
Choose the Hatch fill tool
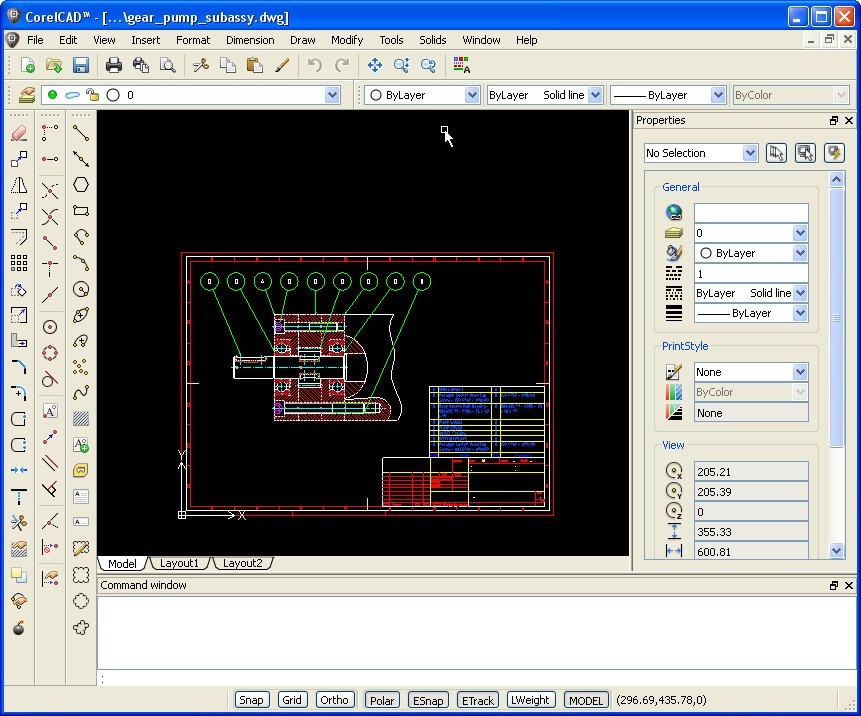81,419
